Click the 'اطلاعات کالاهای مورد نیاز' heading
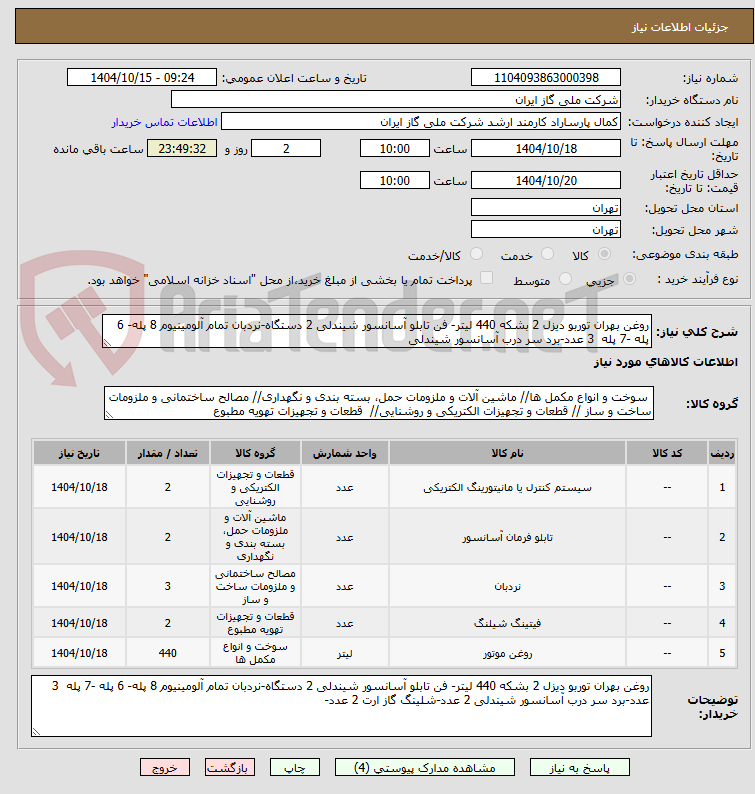 point(665,362)
